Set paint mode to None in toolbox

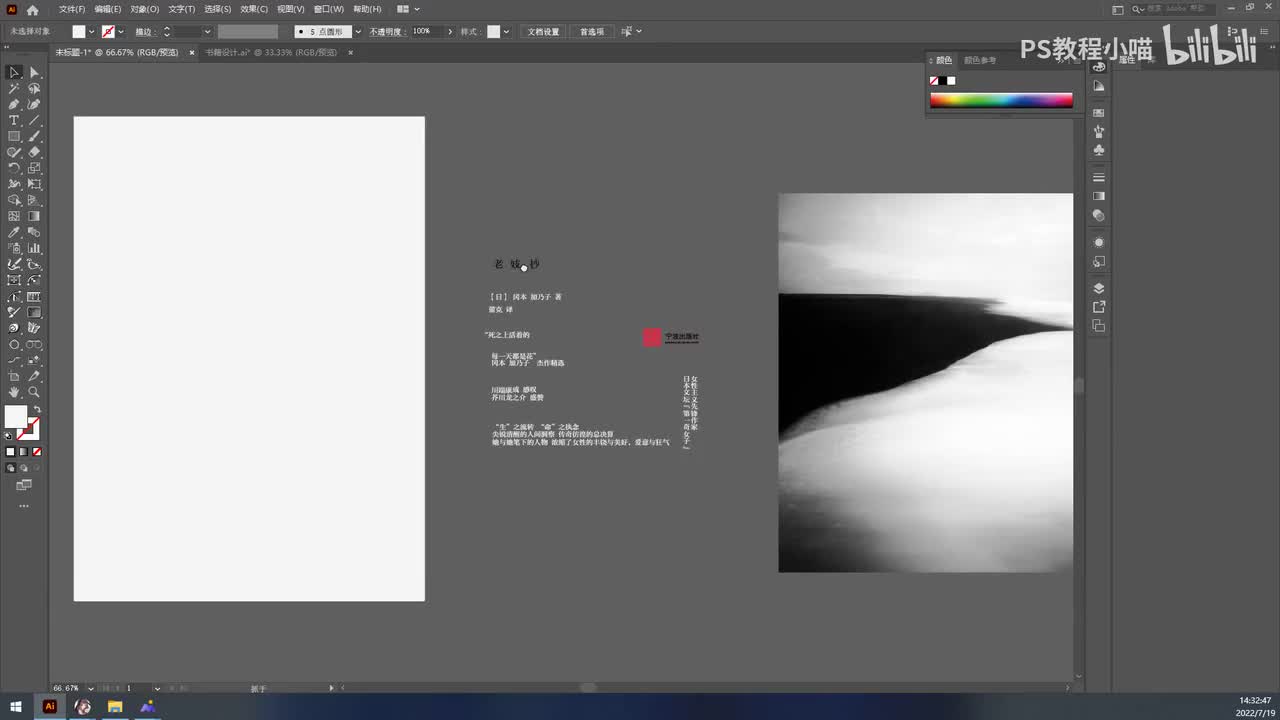[37, 452]
